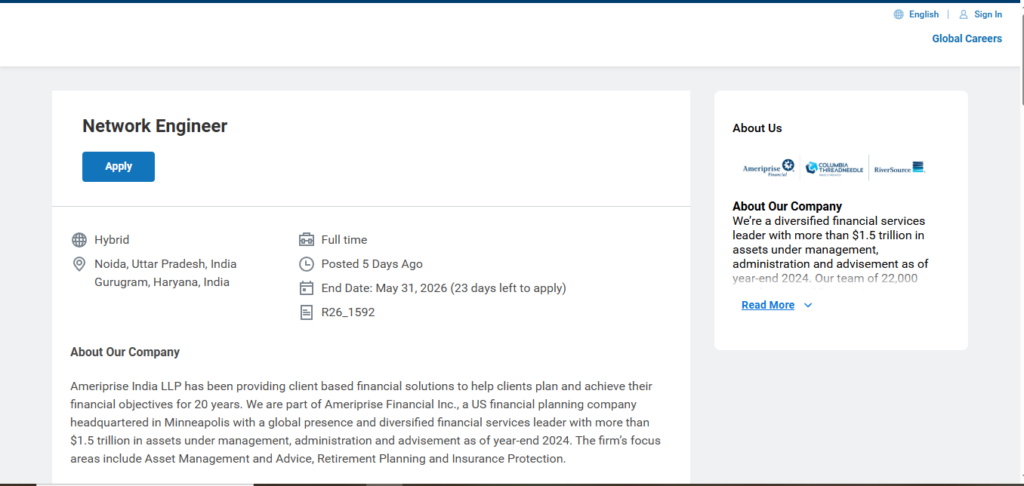This screenshot has height=486, width=1024.
Task: Go to Global Careers
Action: click(x=967, y=39)
